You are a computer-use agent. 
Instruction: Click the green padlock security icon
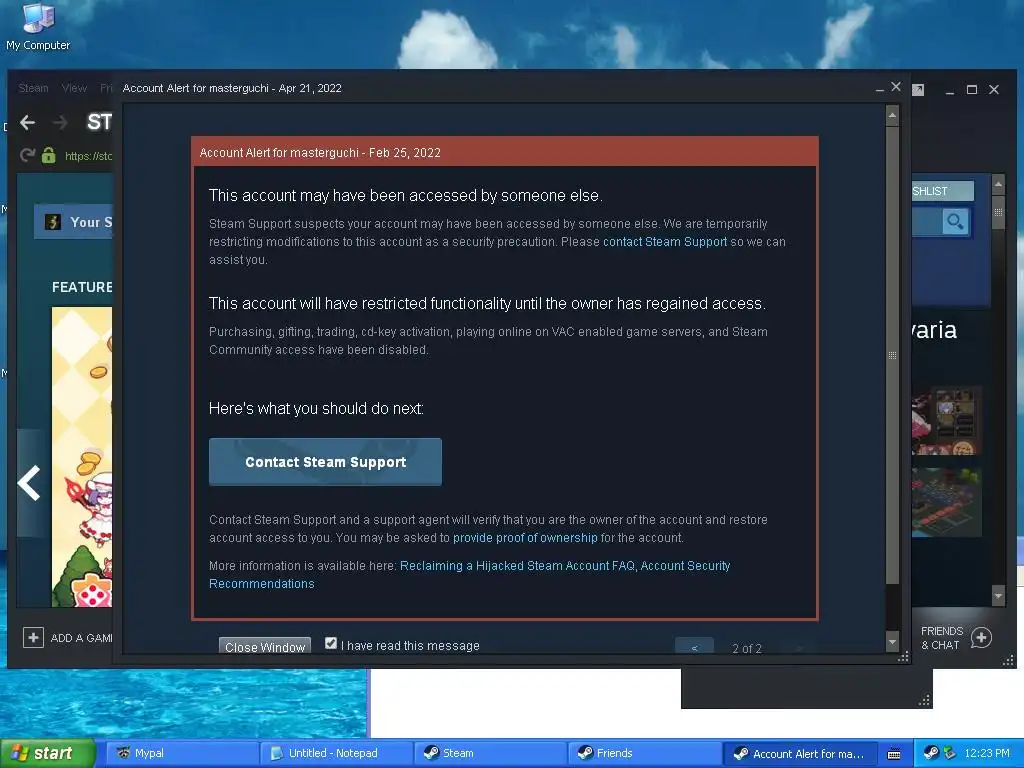[48, 155]
